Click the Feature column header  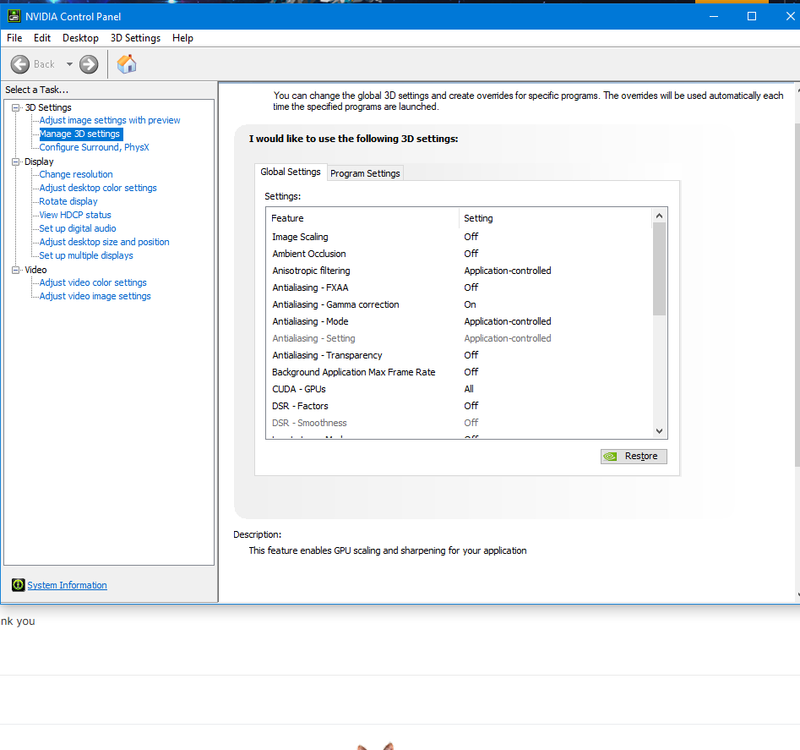[362, 218]
